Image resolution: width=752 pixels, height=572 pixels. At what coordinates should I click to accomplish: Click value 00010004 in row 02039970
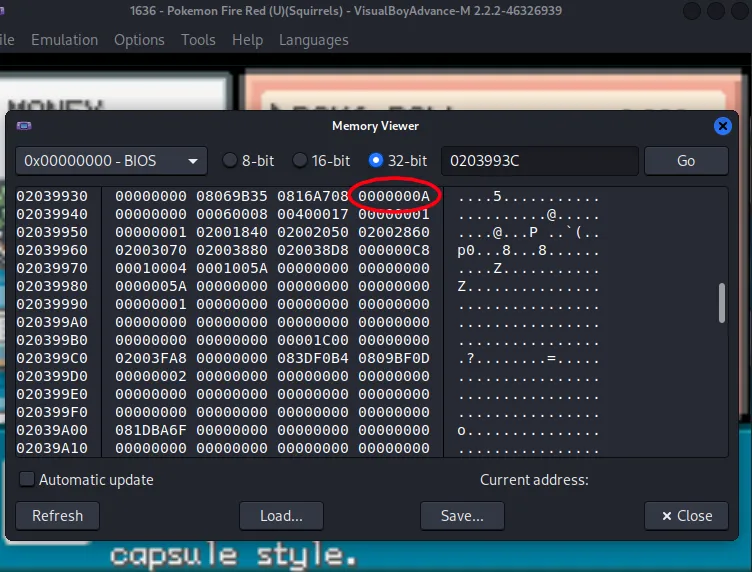tap(151, 268)
